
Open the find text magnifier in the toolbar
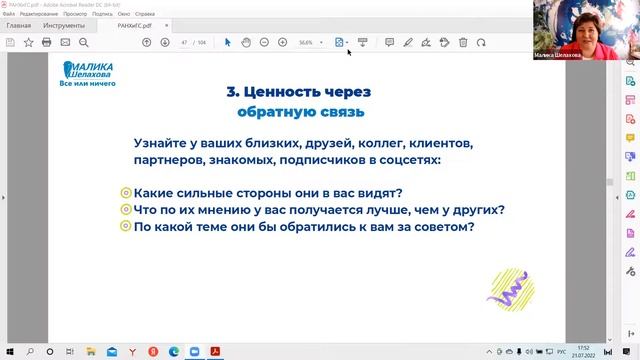84,42
